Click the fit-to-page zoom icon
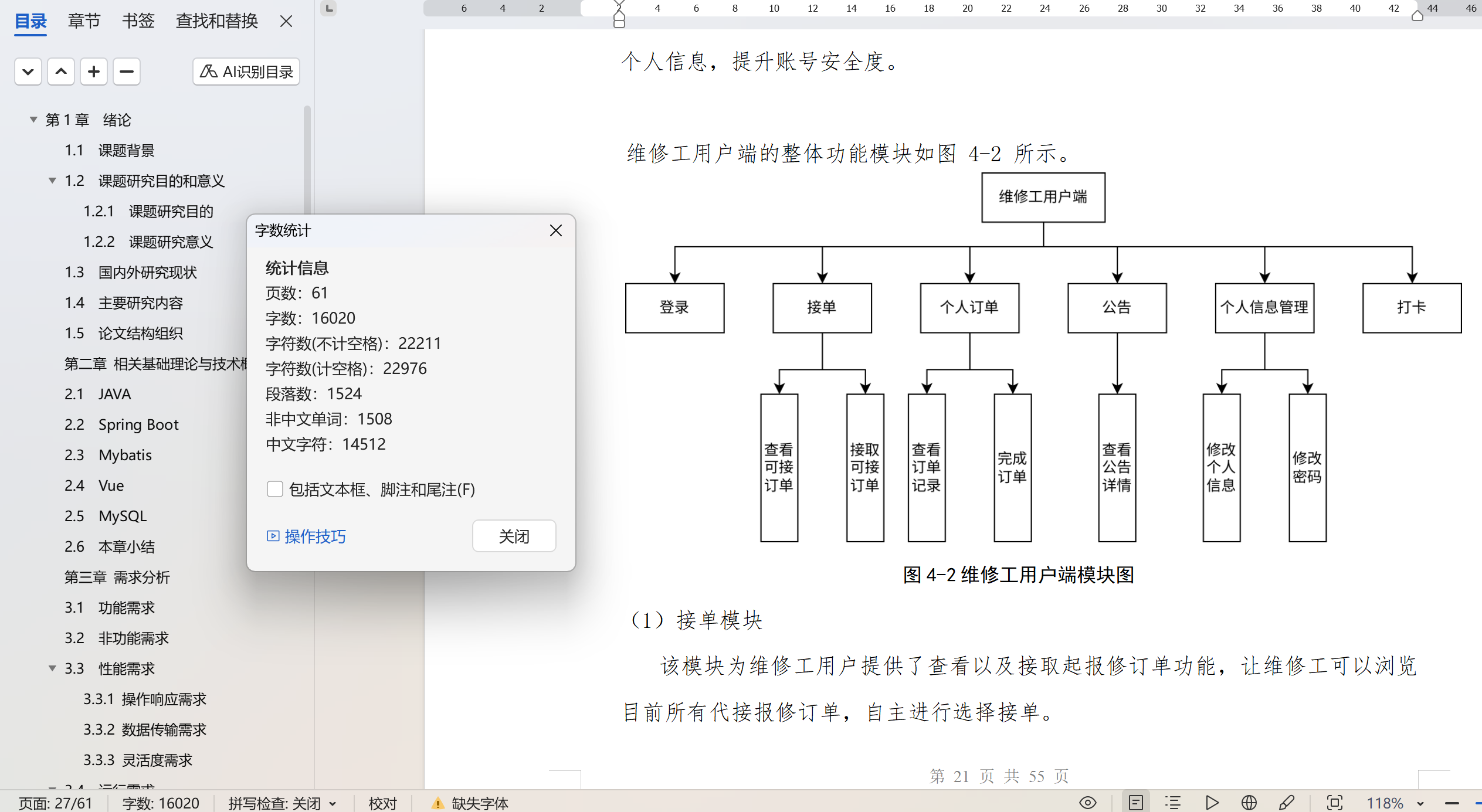1482x812 pixels. [1334, 803]
